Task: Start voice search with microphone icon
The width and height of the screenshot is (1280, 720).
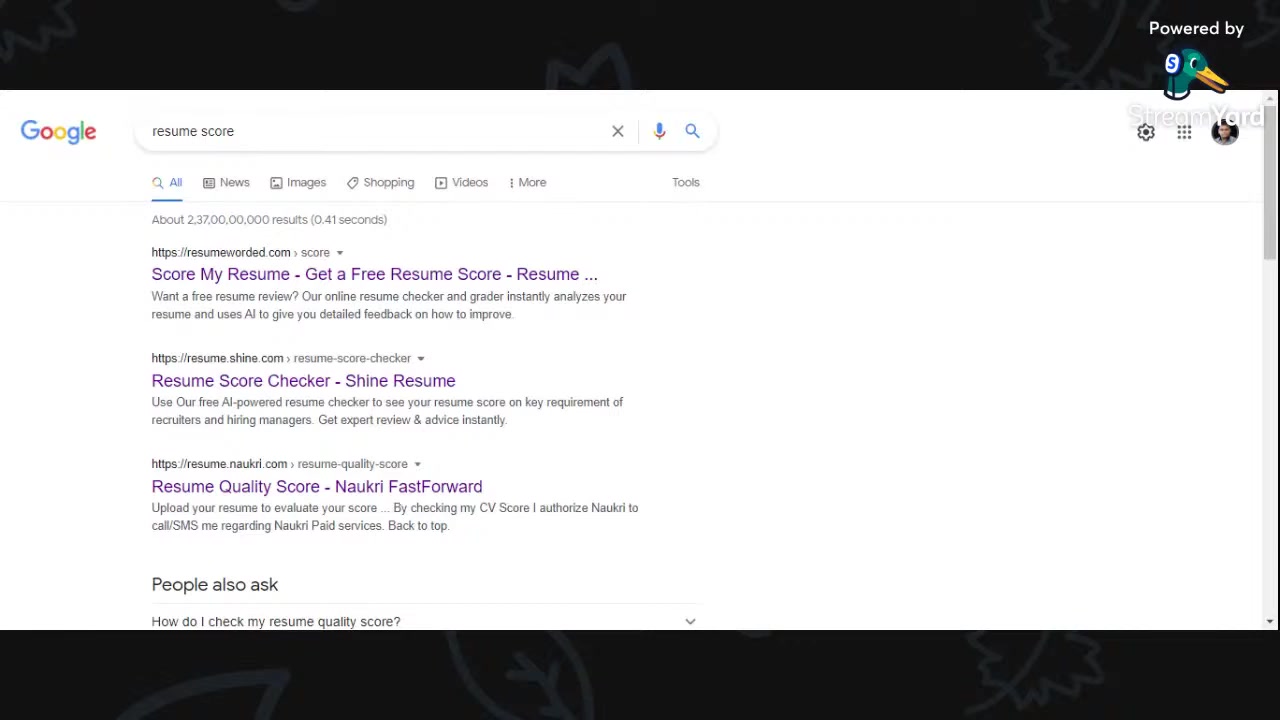Action: 659,131
